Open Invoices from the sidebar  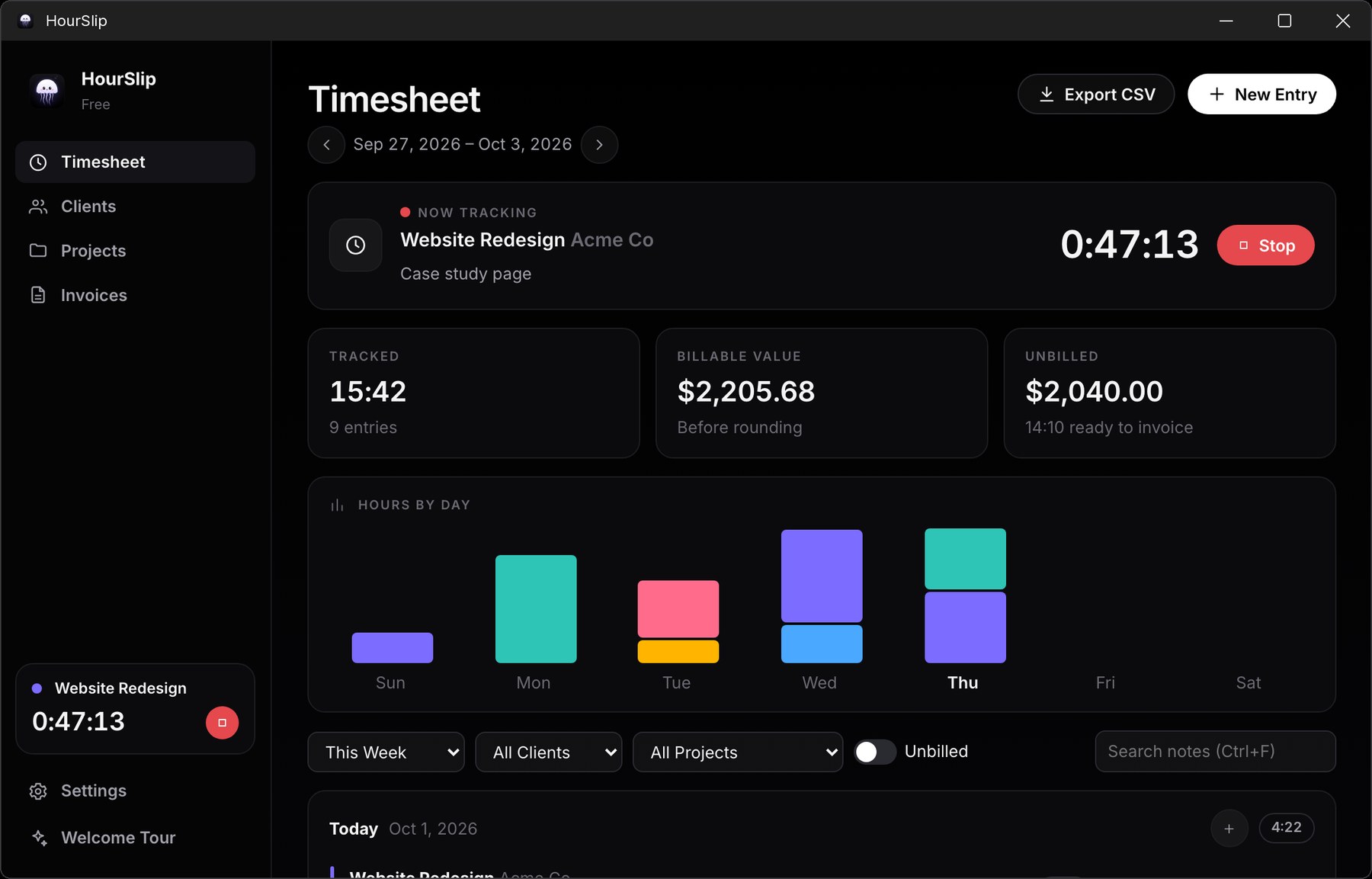[135, 295]
